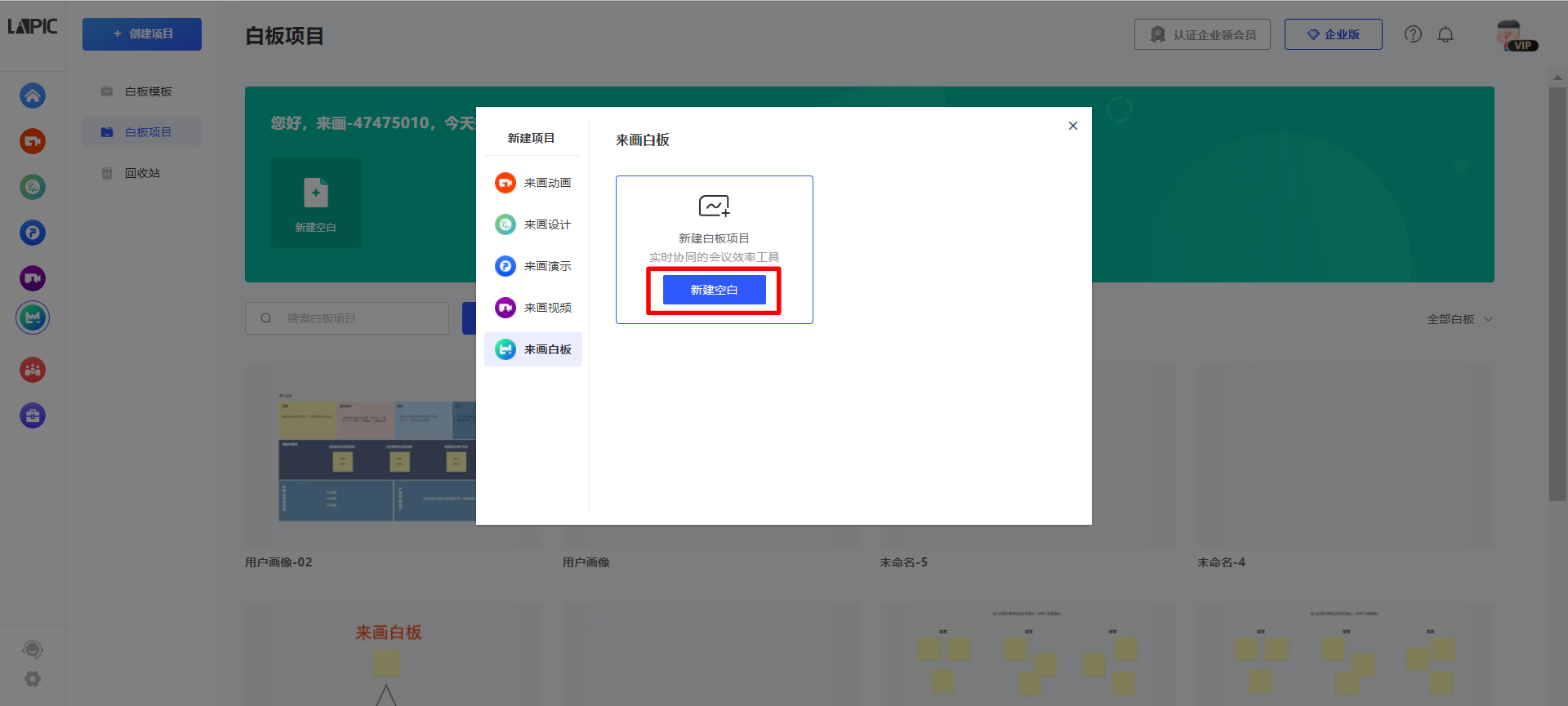Screen dimensions: 1568x706
Task: Focus the 搜索白板项目 search field
Action: pyautogui.click(x=347, y=318)
